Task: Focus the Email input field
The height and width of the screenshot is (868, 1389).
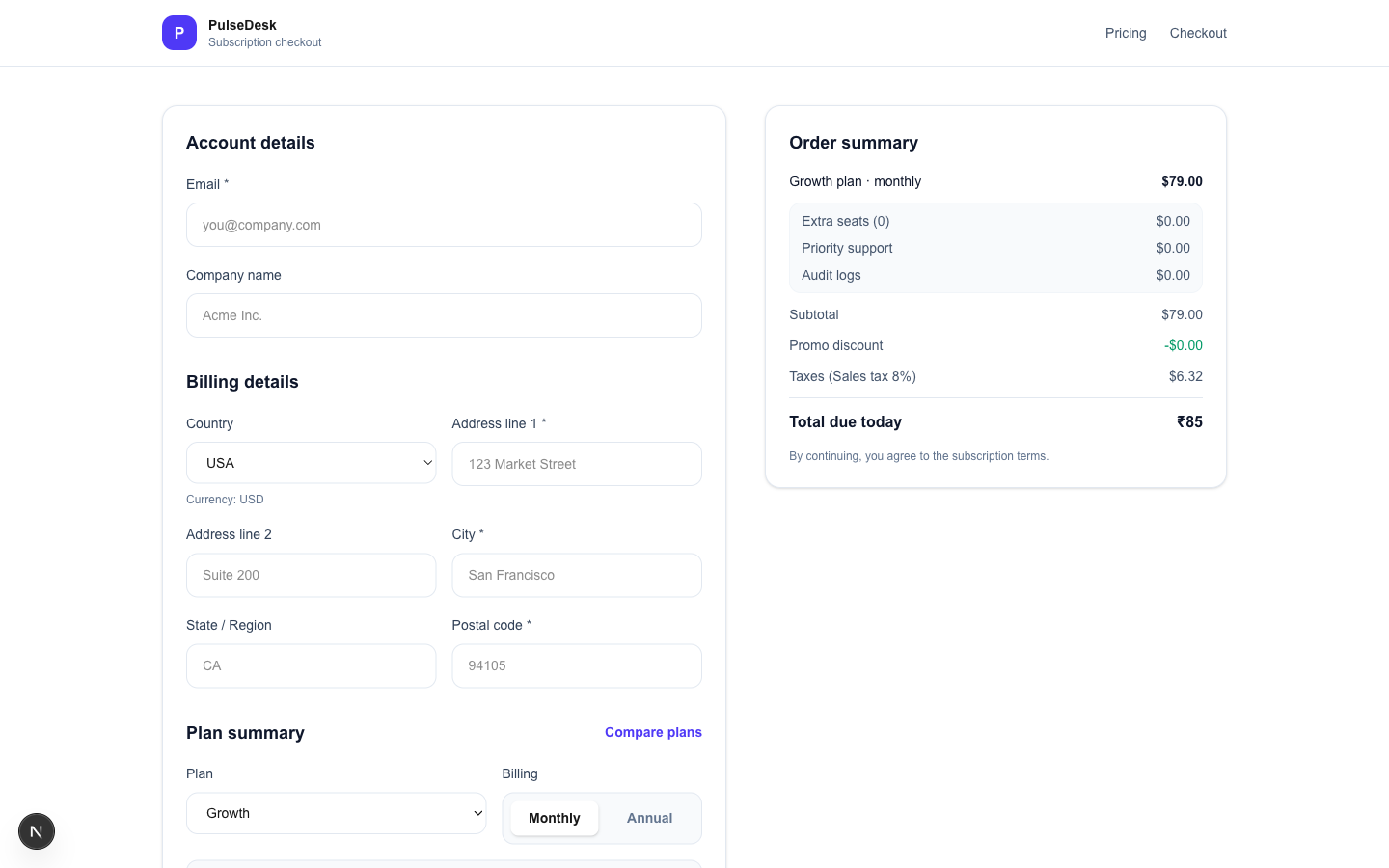Action: click(444, 225)
